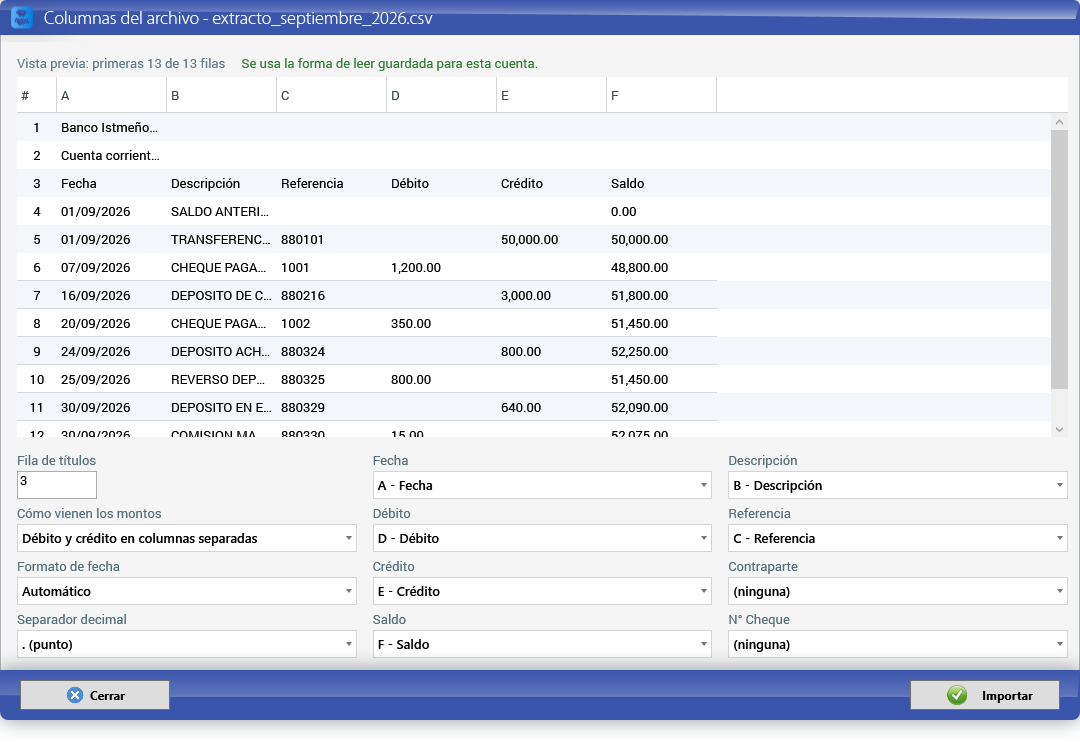Screen dimensions: 1080x743
Task: Expand the Crédito column selector
Action: point(542,592)
